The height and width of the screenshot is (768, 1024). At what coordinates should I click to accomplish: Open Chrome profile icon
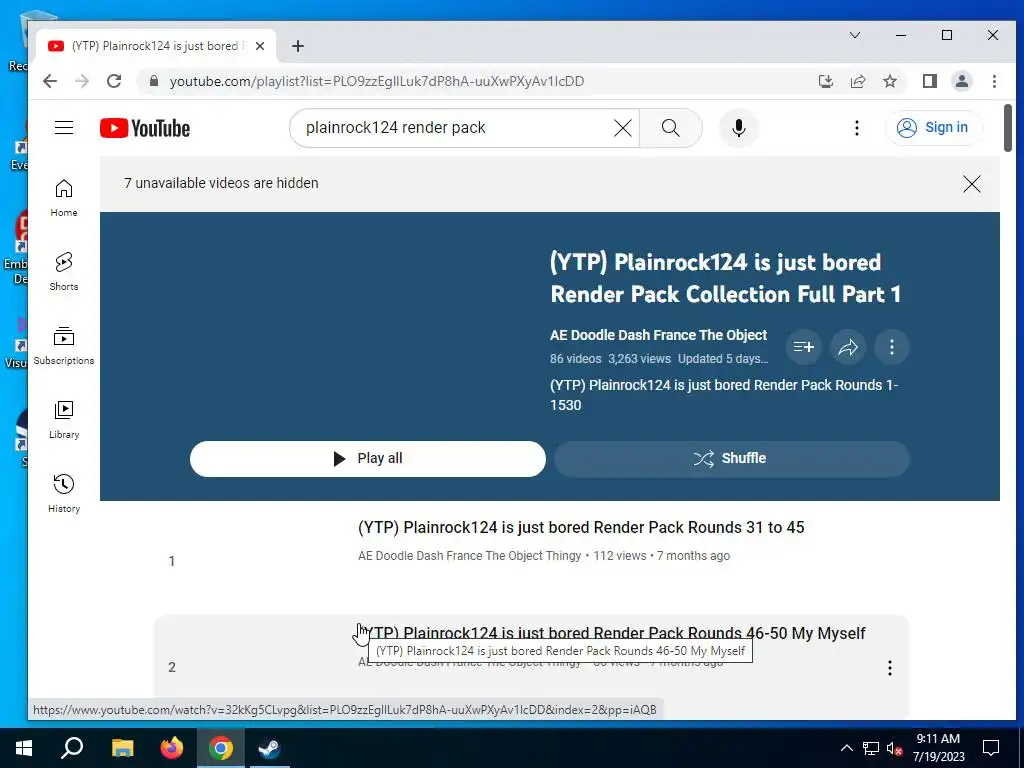pyautogui.click(x=961, y=81)
